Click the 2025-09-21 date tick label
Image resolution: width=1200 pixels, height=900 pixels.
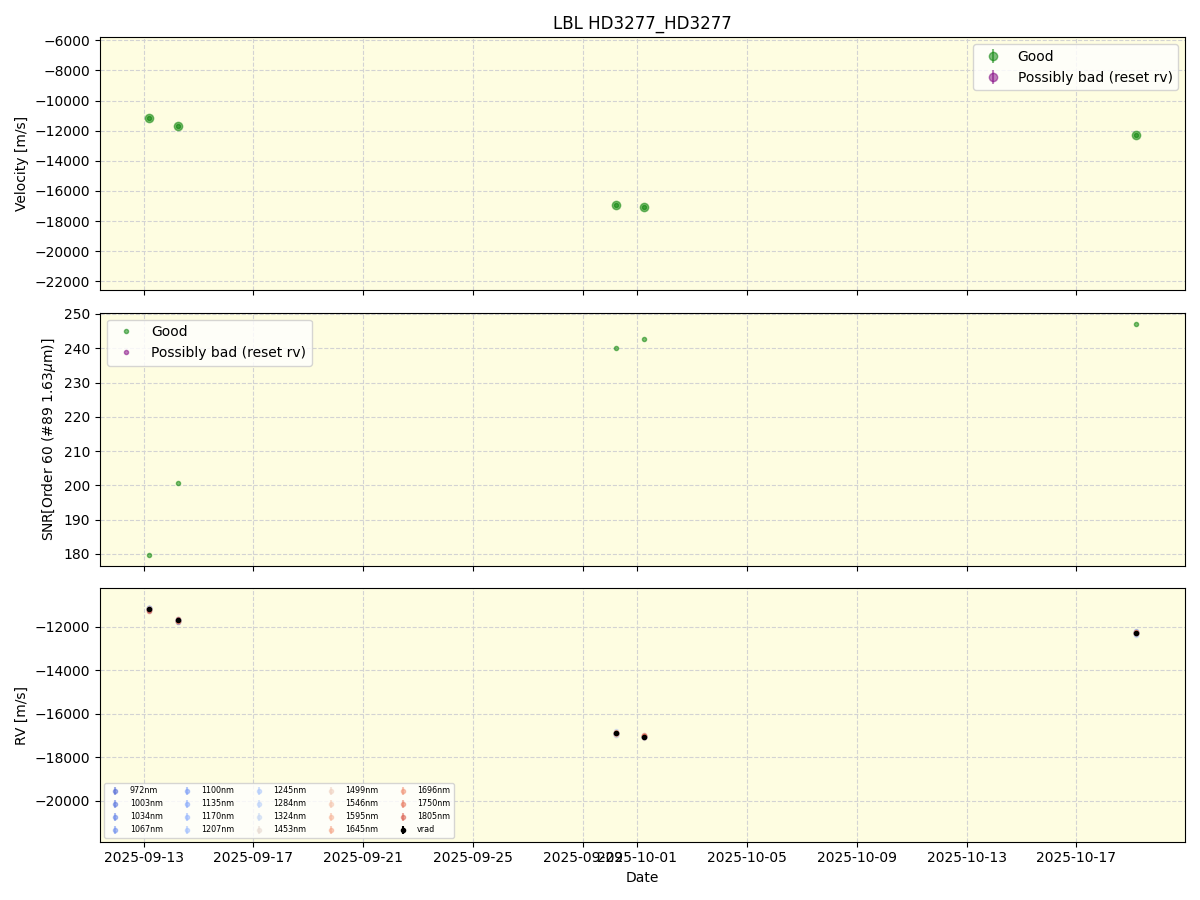pos(363,857)
